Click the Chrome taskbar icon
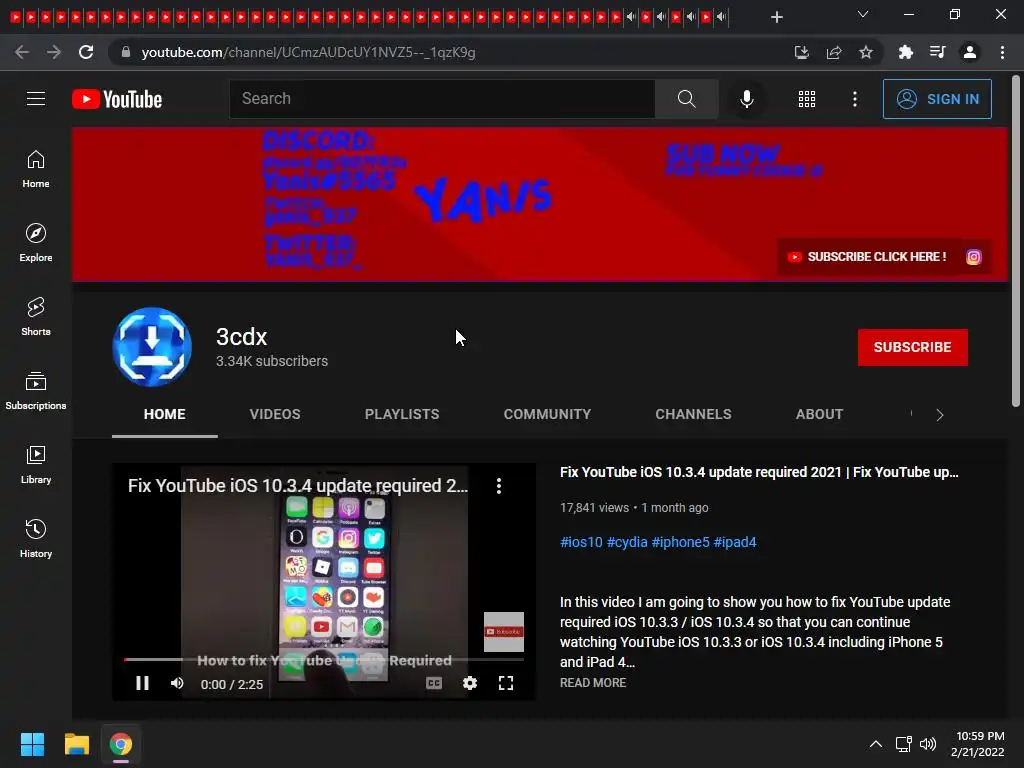 (121, 744)
